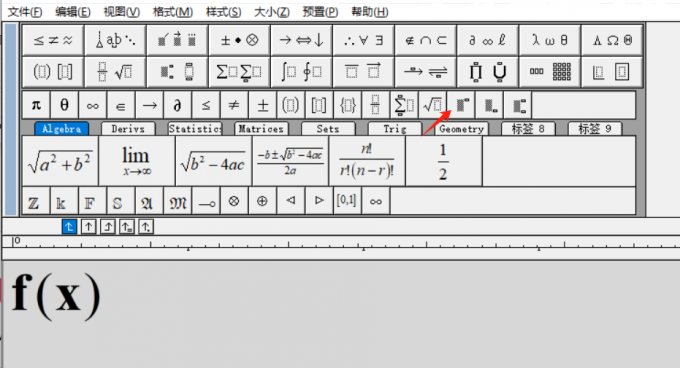Open the relational symbols palette (≤ ≠ ≈)
The width and height of the screenshot is (680, 368).
[x=53, y=40]
